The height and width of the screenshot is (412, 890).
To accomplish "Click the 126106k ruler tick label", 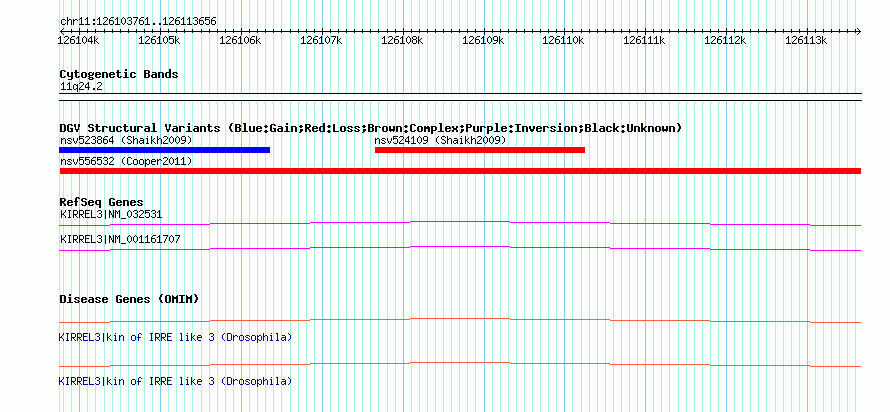I will click(241, 40).
